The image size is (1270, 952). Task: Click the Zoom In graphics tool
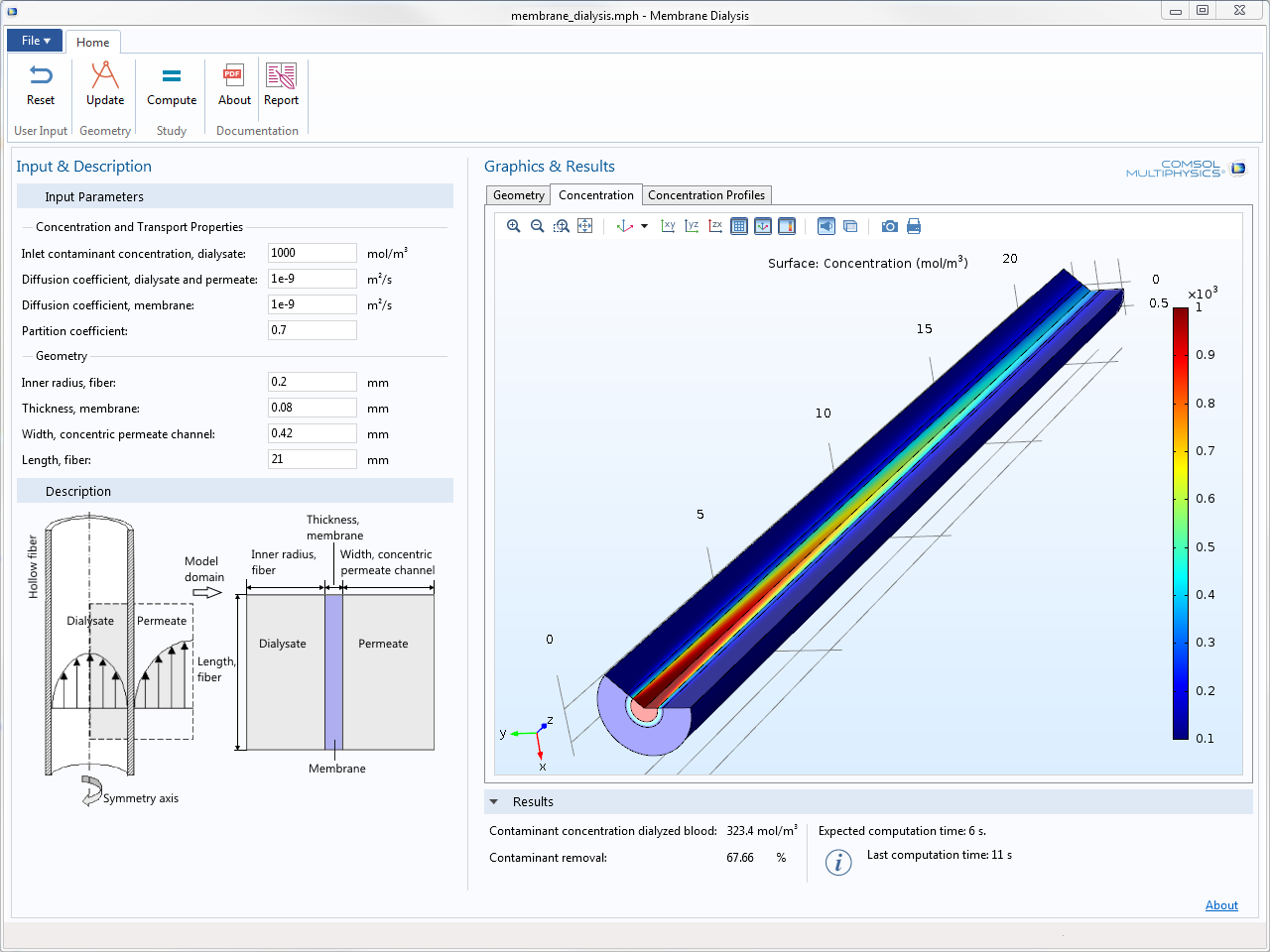(x=513, y=226)
